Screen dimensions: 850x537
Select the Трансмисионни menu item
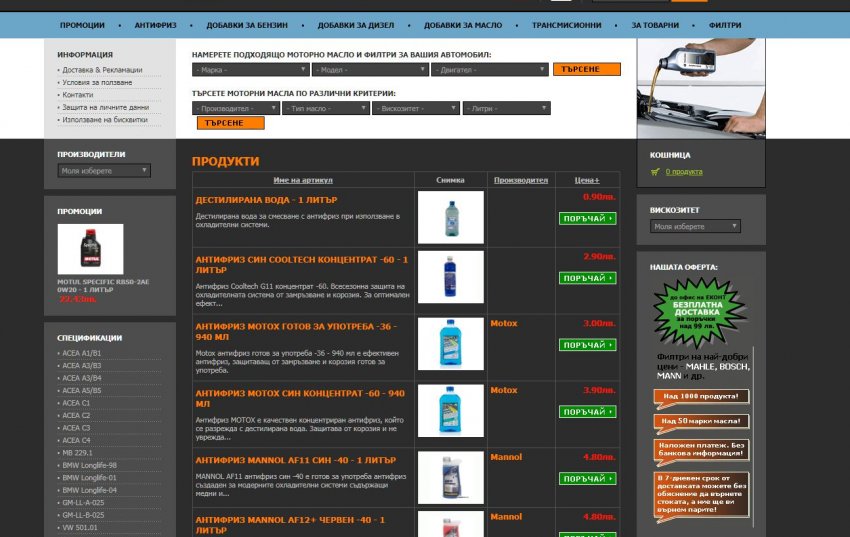(x=566, y=25)
